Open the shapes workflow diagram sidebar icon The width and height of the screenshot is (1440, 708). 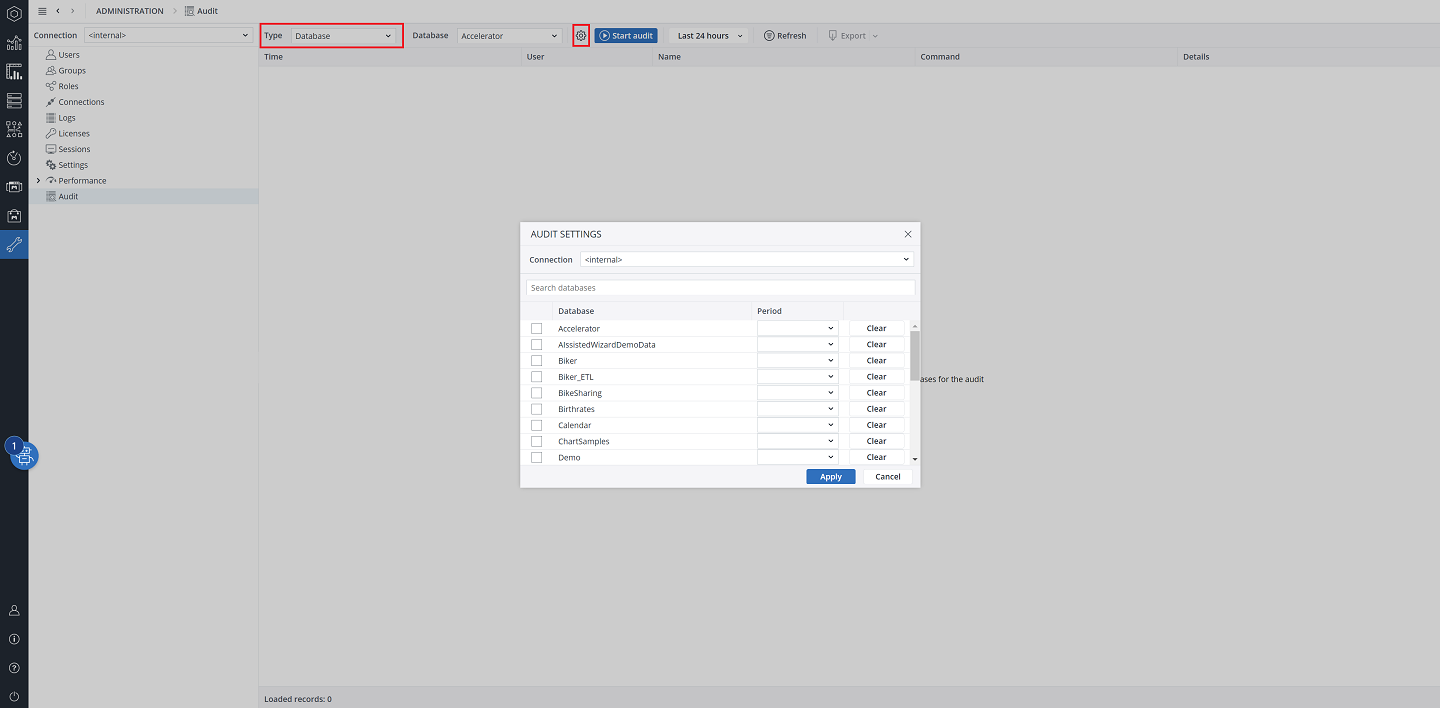[x=14, y=129]
